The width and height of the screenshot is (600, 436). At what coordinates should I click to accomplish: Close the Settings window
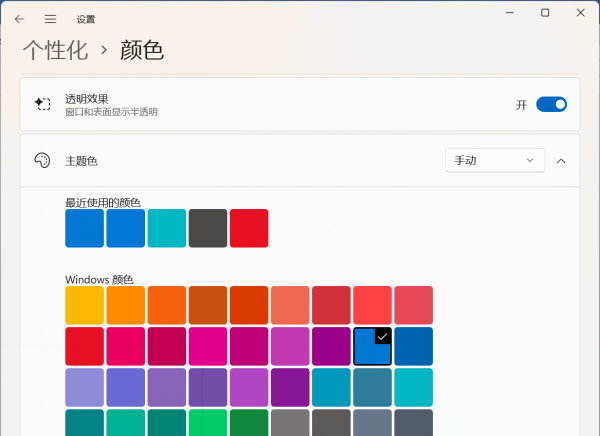pyautogui.click(x=580, y=13)
